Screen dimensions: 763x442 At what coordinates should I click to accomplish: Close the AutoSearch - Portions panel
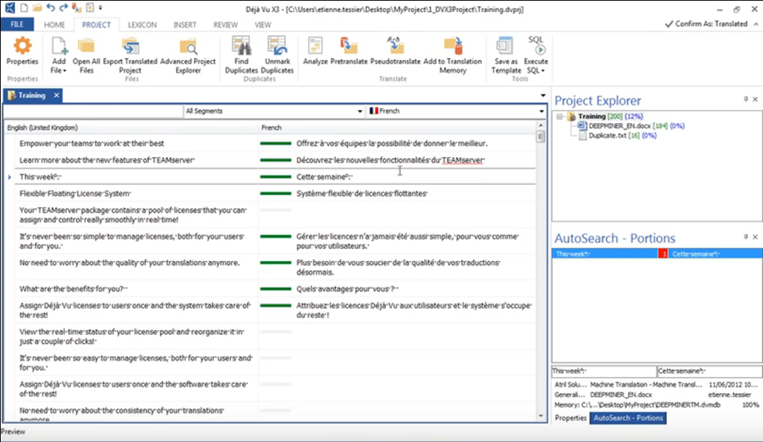(755, 237)
